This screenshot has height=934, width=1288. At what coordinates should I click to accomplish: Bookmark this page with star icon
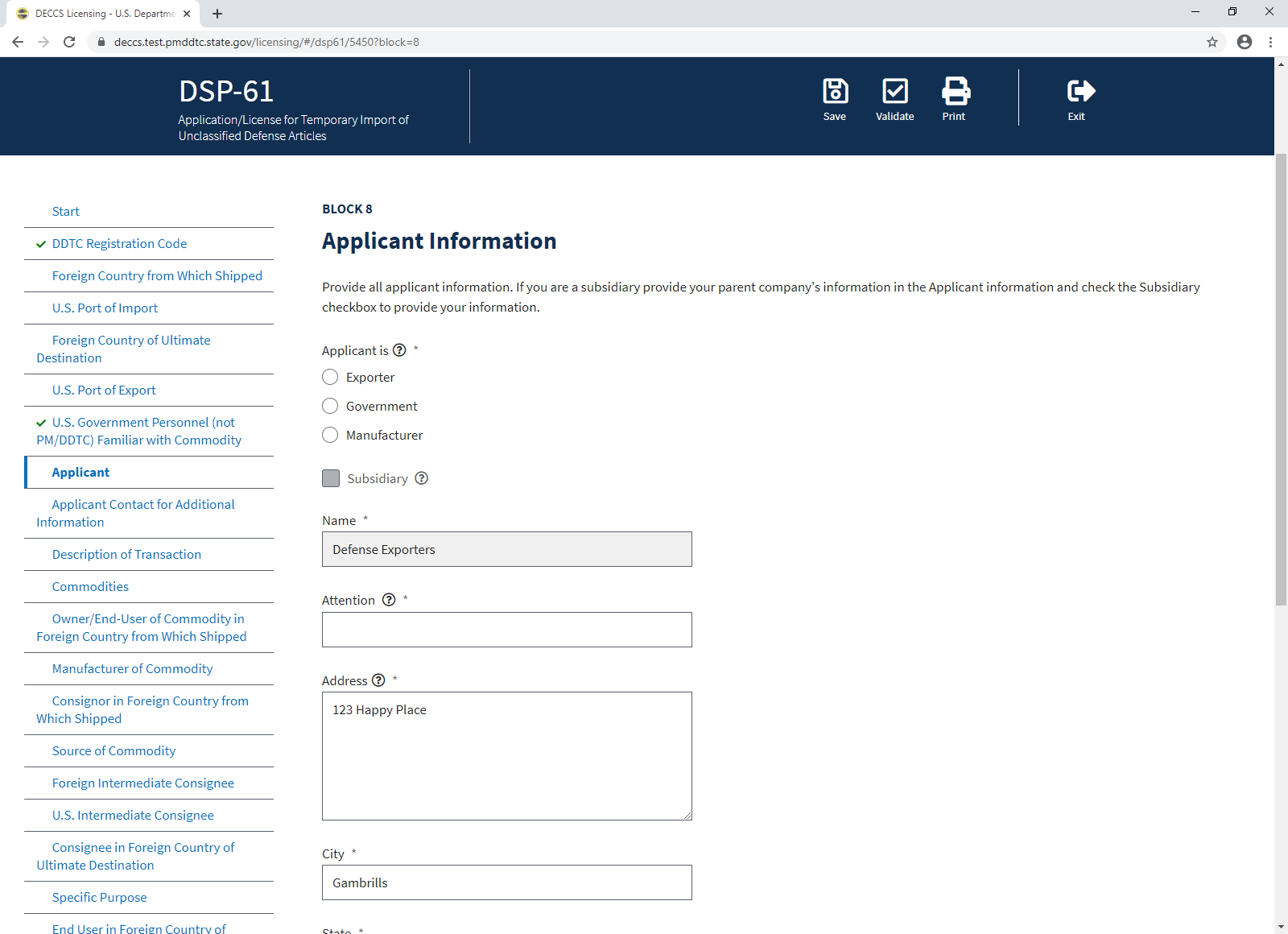pyautogui.click(x=1212, y=42)
